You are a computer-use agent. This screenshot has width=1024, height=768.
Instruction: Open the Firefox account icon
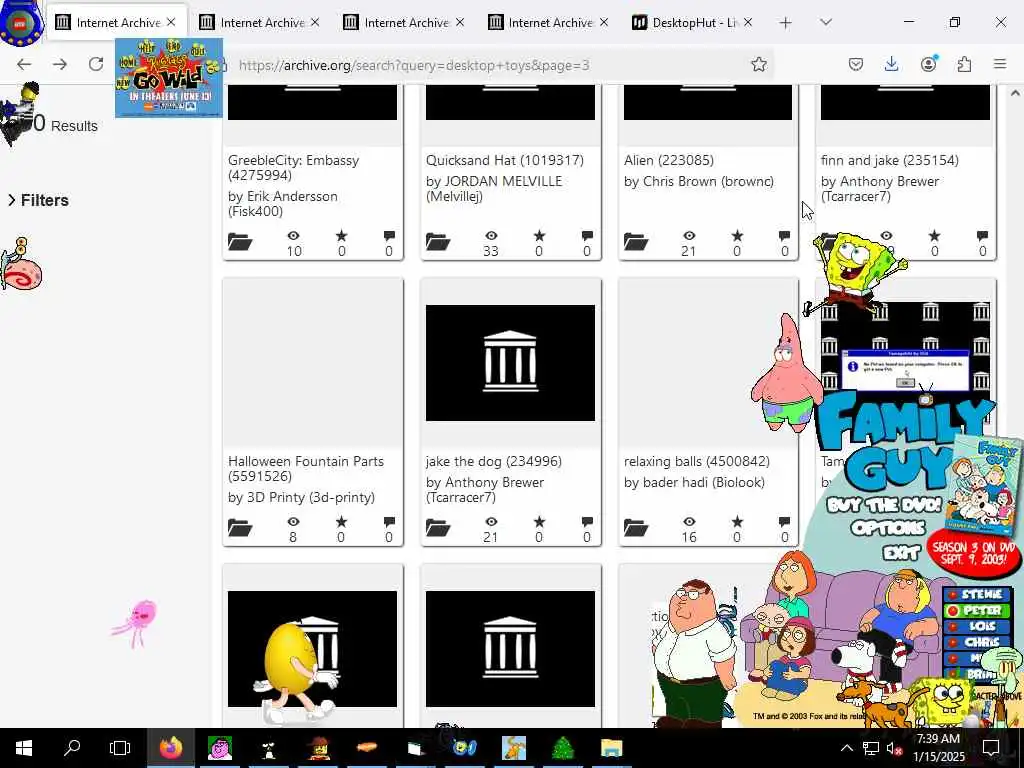(x=928, y=64)
